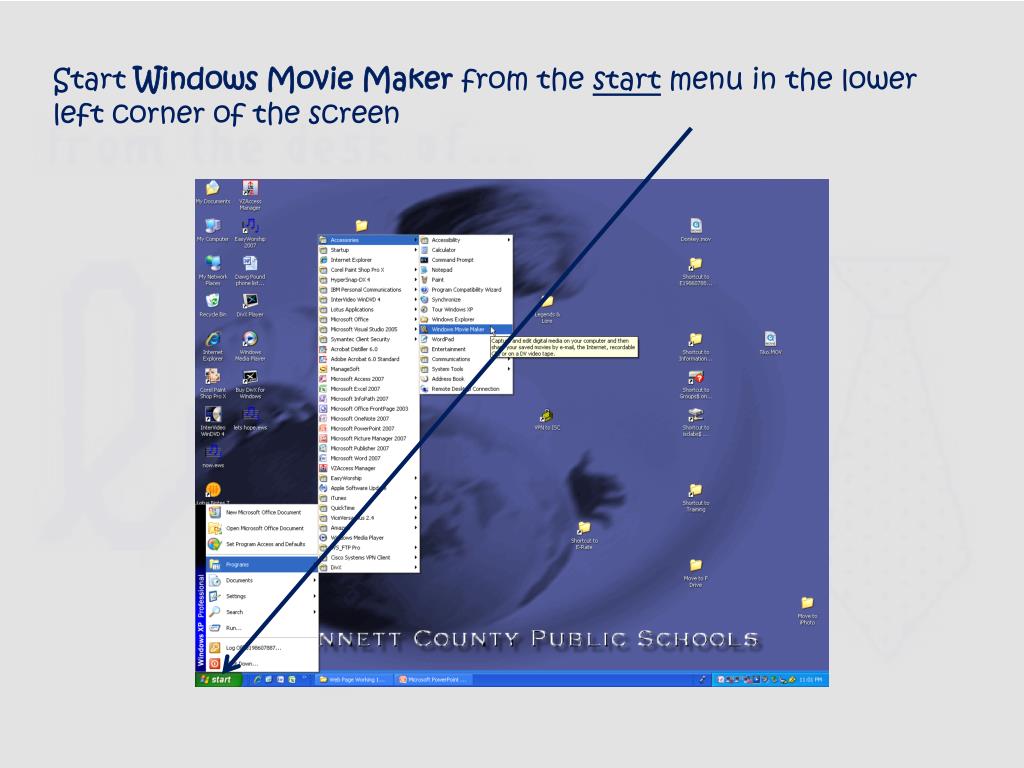1024x768 pixels.
Task: Open the My Documents desktop icon
Action: (213, 193)
